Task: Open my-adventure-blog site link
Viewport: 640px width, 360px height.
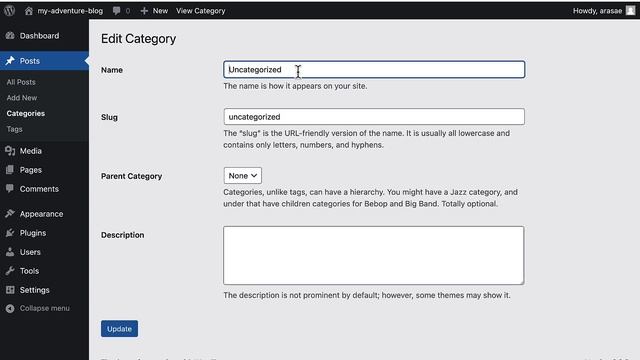Action: click(70, 11)
